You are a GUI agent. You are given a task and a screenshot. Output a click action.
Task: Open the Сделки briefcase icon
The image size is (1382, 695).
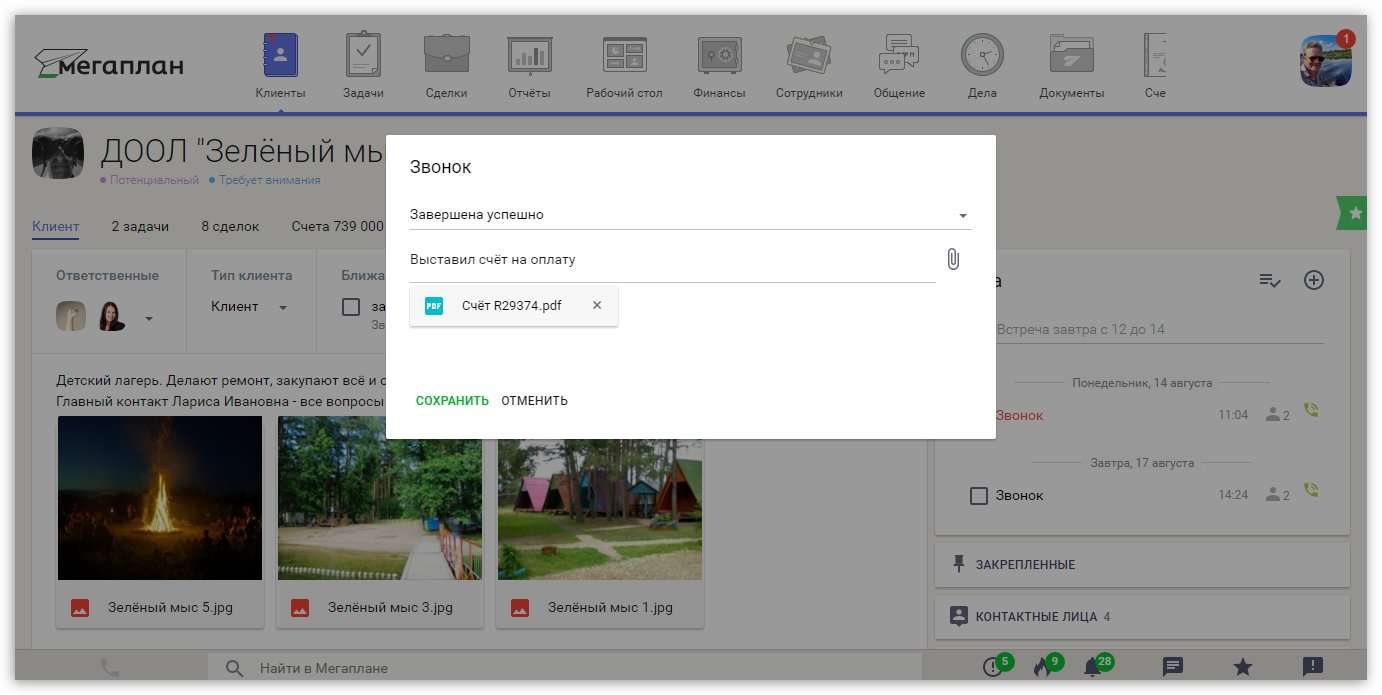click(x=446, y=54)
